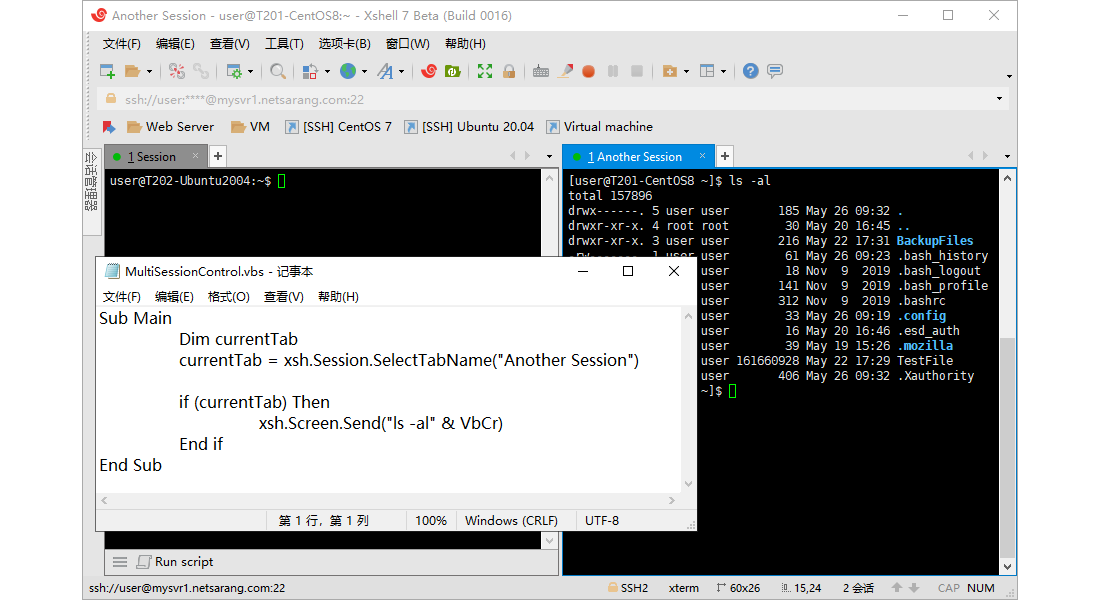Click the Disconnect toolbar icon

click(x=177, y=71)
